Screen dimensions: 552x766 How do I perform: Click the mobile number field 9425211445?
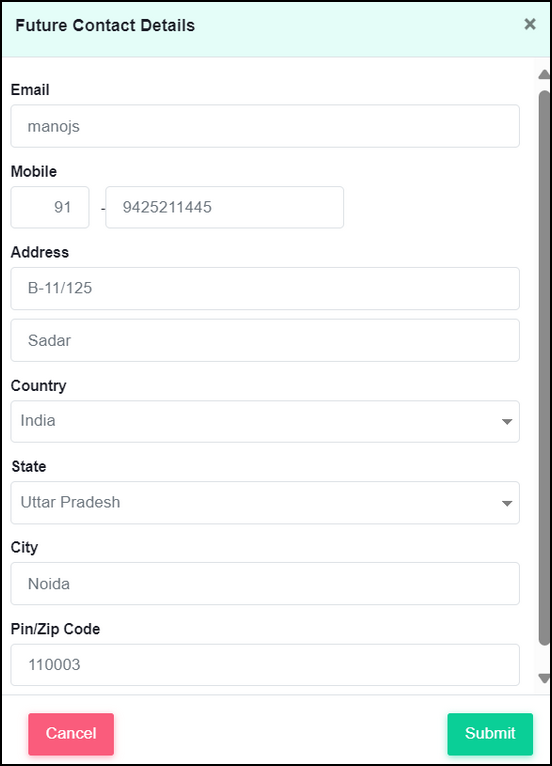coord(225,207)
